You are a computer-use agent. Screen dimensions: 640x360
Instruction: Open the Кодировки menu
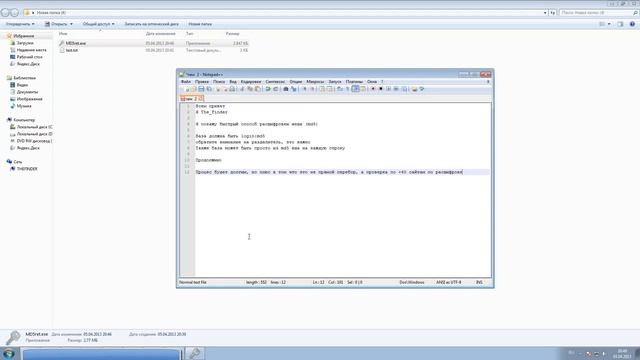tap(251, 82)
